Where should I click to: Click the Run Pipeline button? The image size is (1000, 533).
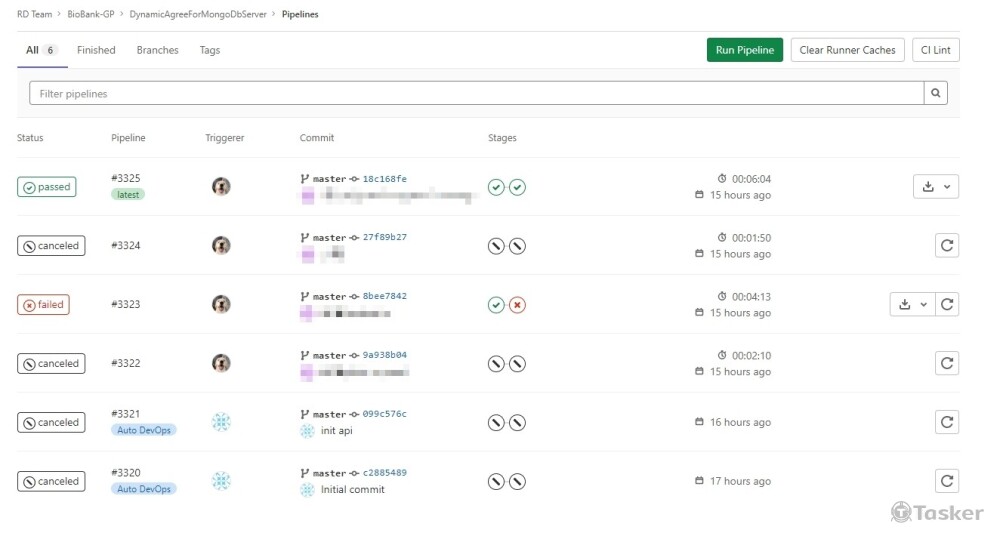(x=744, y=50)
